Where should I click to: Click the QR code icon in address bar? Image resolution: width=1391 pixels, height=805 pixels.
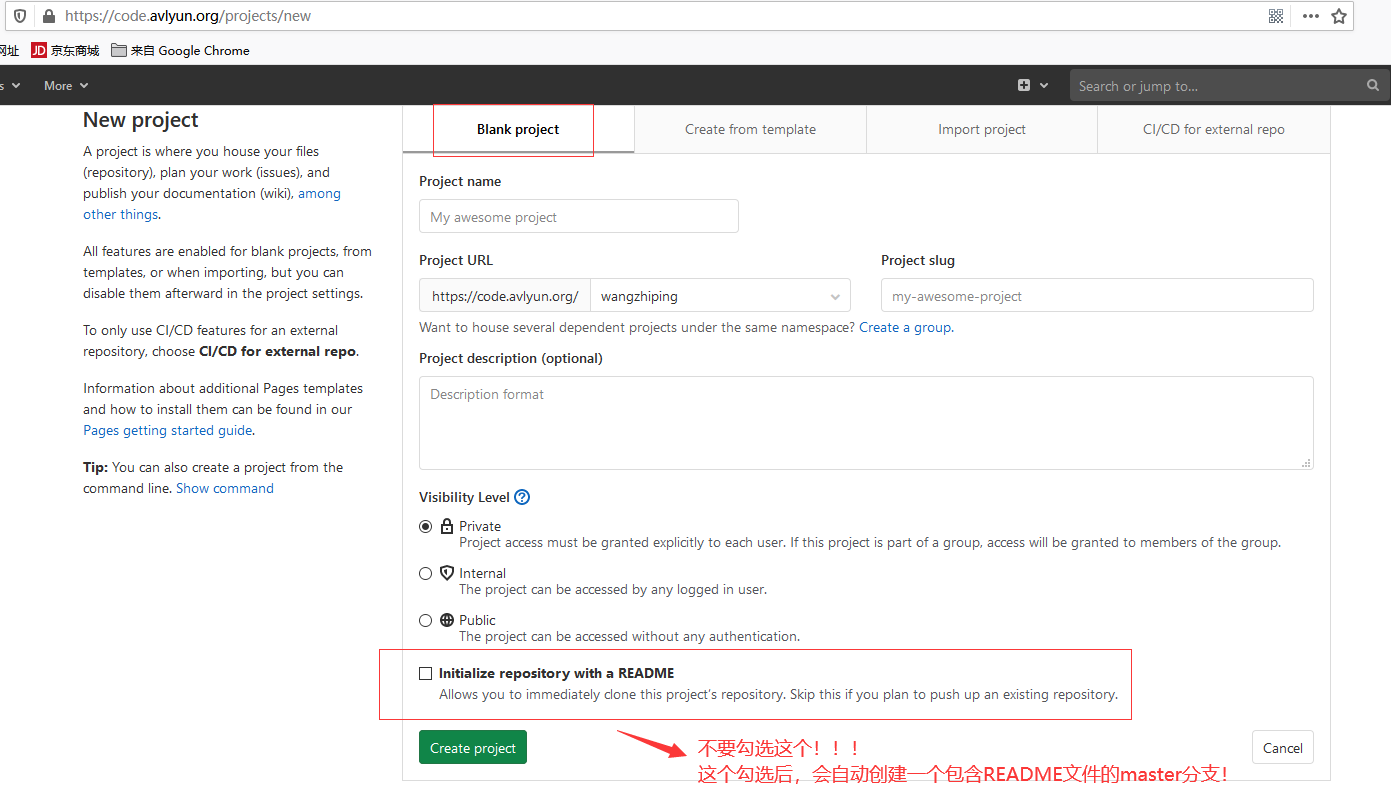click(x=1275, y=15)
